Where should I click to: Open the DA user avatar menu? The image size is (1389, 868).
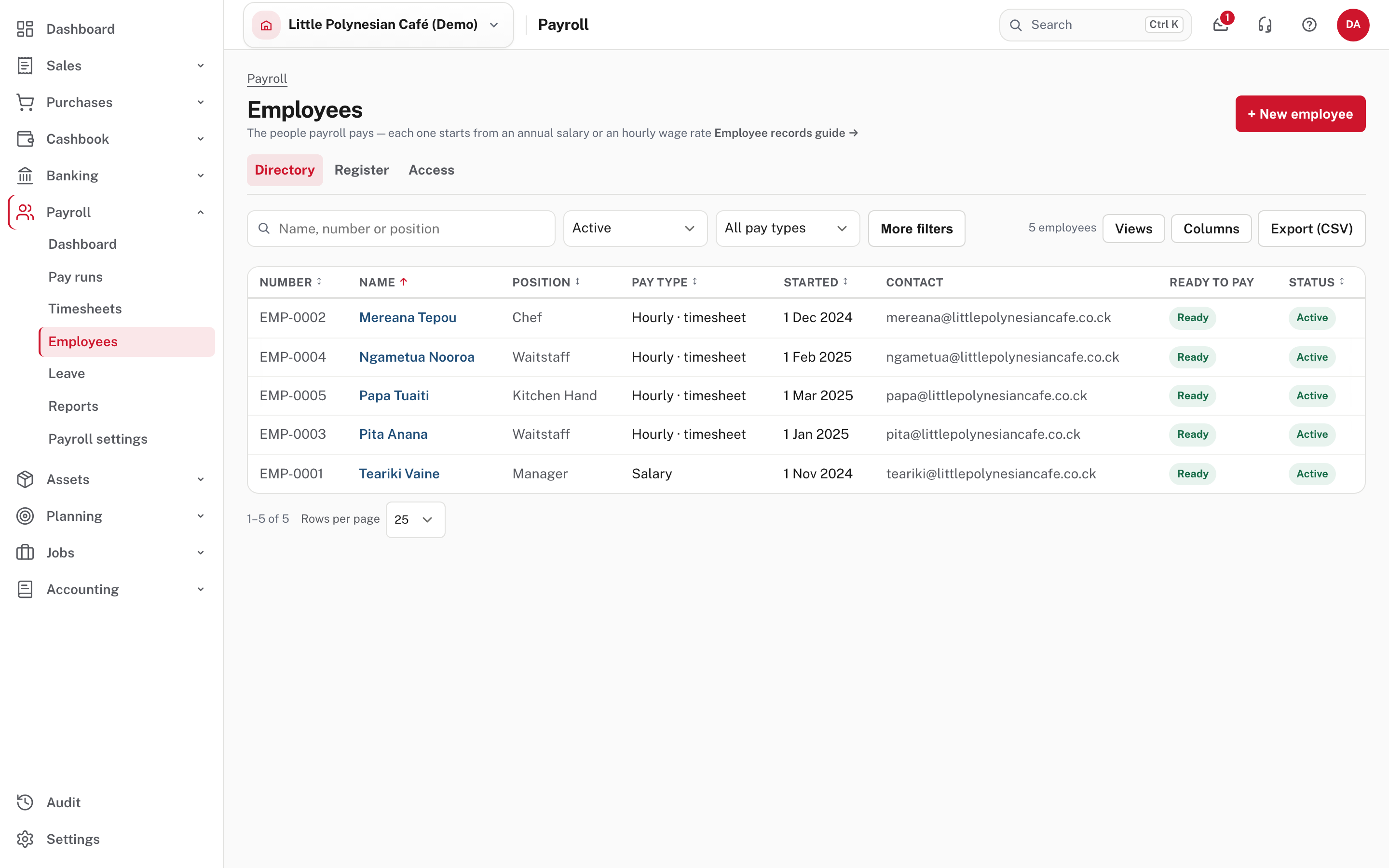[1353, 25]
